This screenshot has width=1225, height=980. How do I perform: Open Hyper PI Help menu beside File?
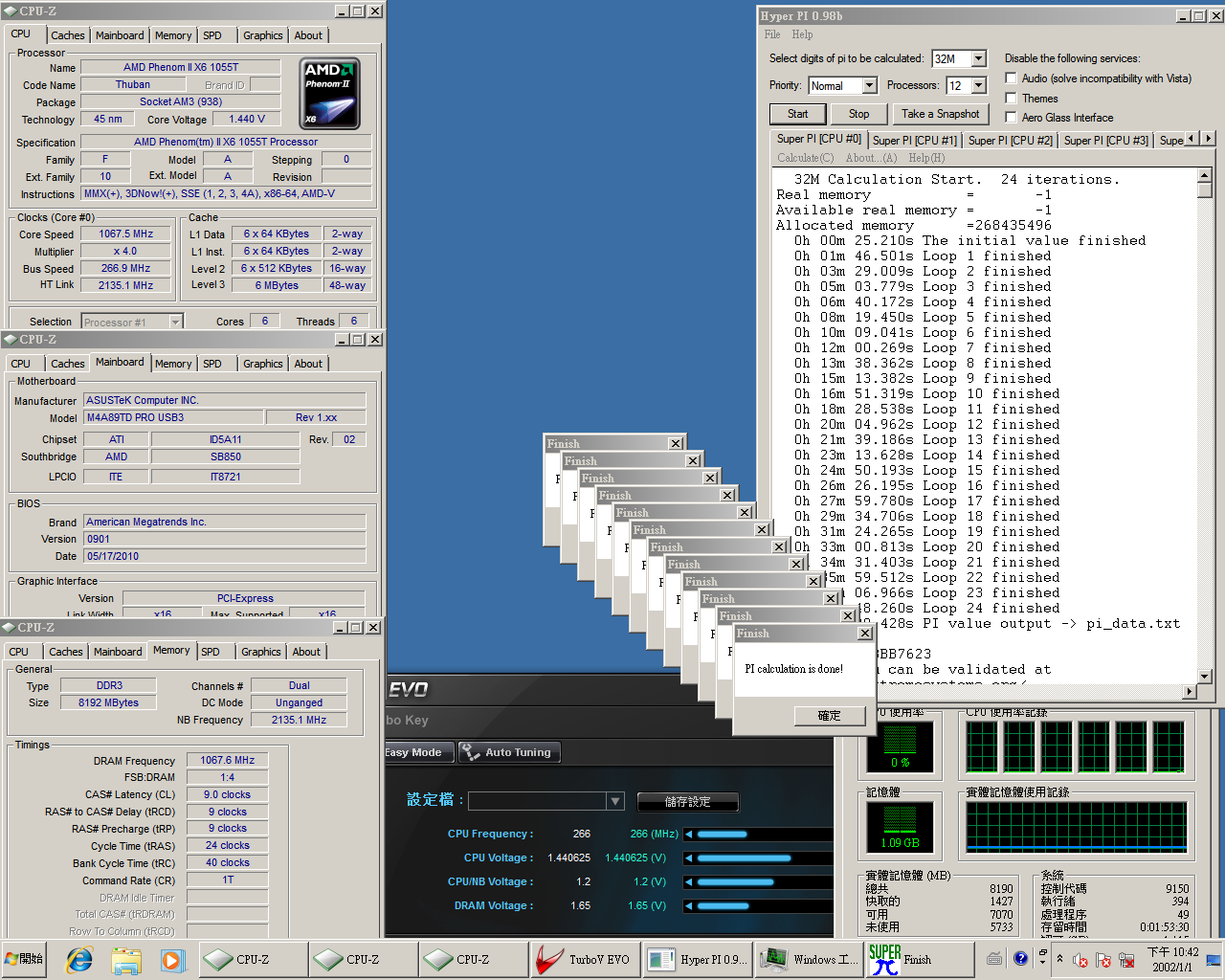click(x=802, y=34)
